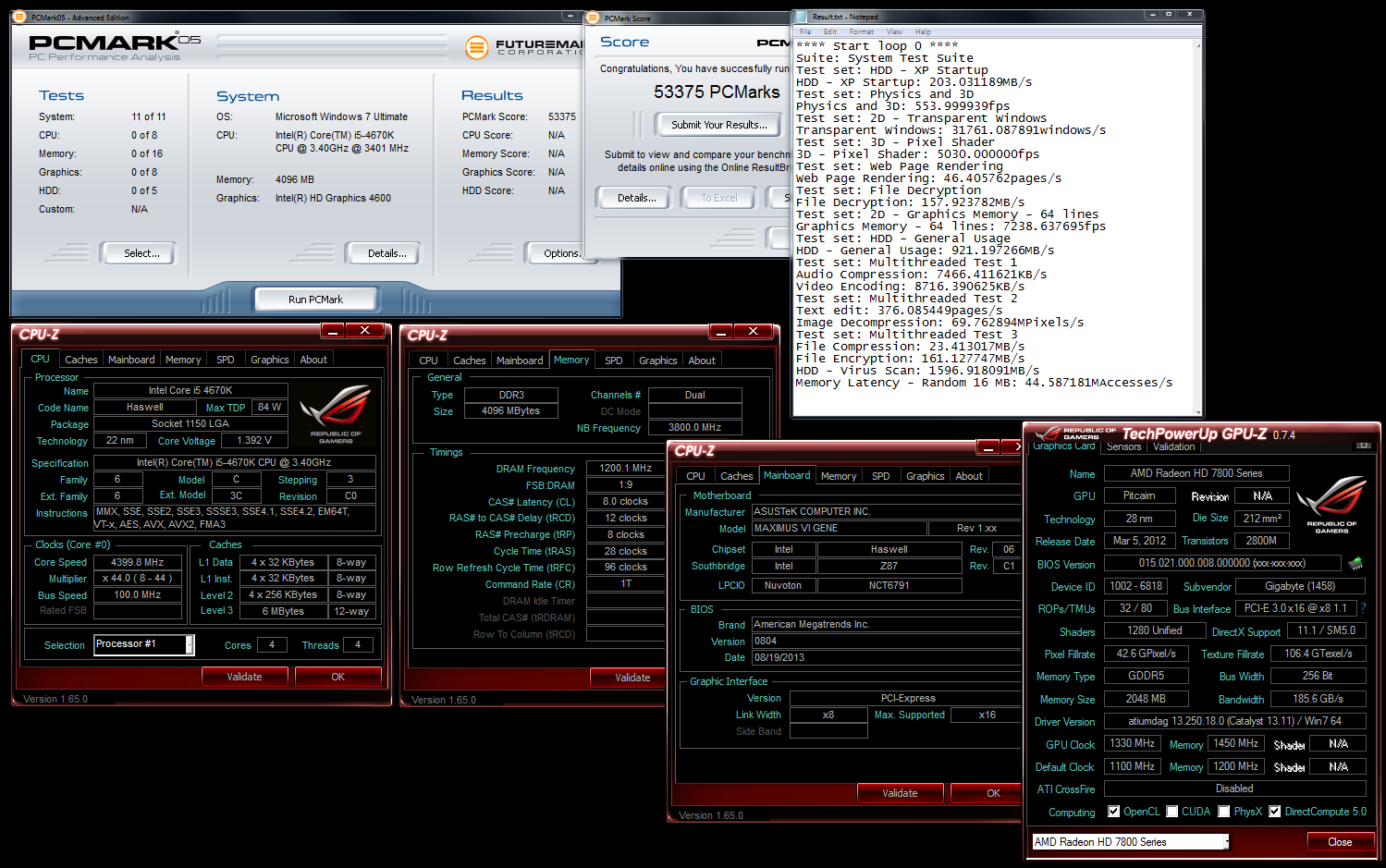
Task: Click the GPU-Z BIOS Version value field
Action: tap(1222, 563)
